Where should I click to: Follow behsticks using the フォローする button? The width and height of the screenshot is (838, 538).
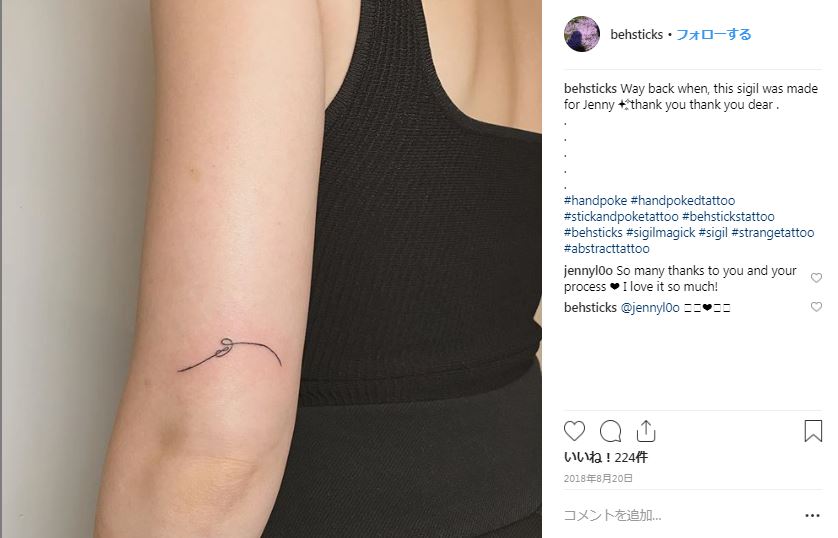point(713,35)
